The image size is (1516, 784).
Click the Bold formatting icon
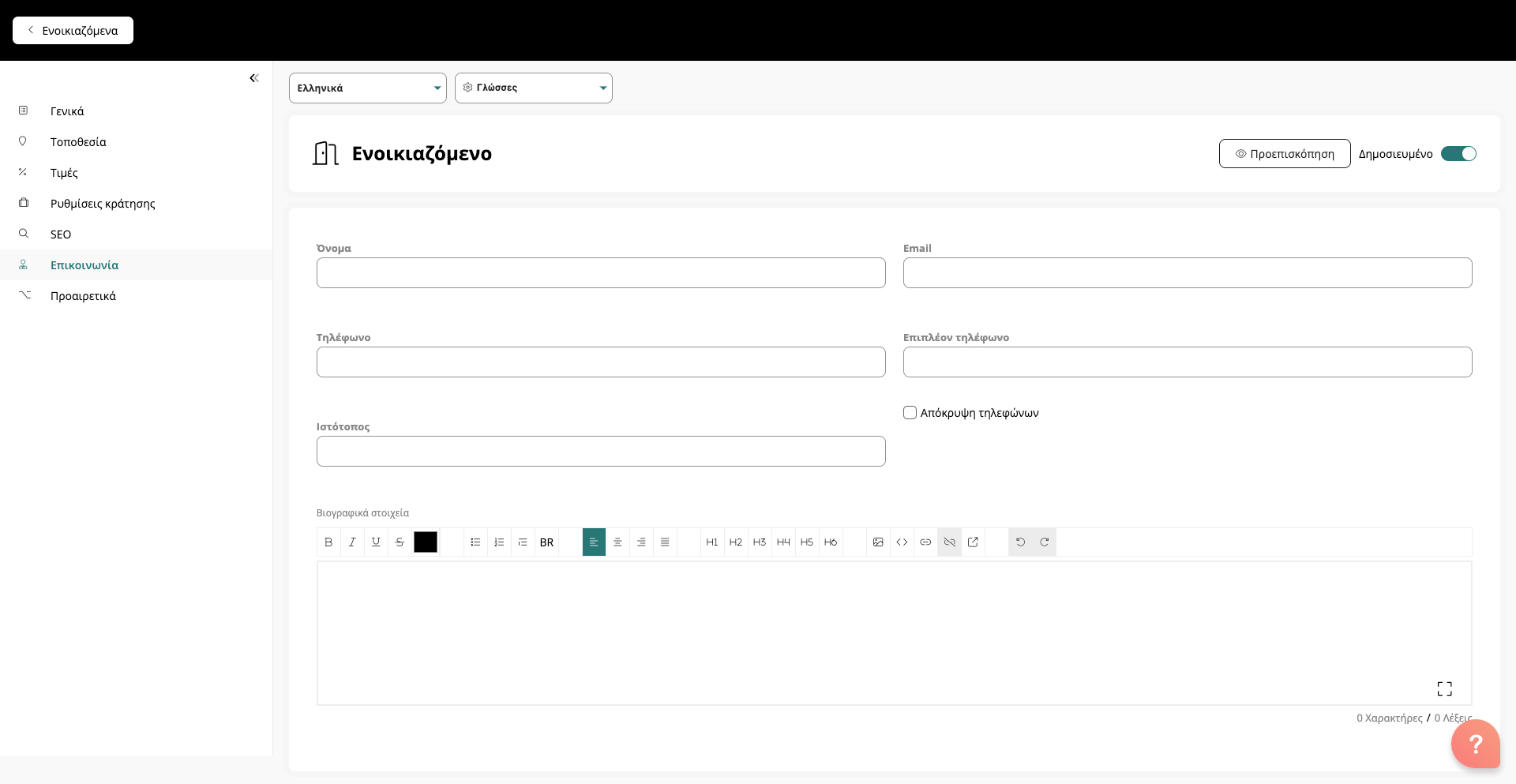tap(328, 542)
